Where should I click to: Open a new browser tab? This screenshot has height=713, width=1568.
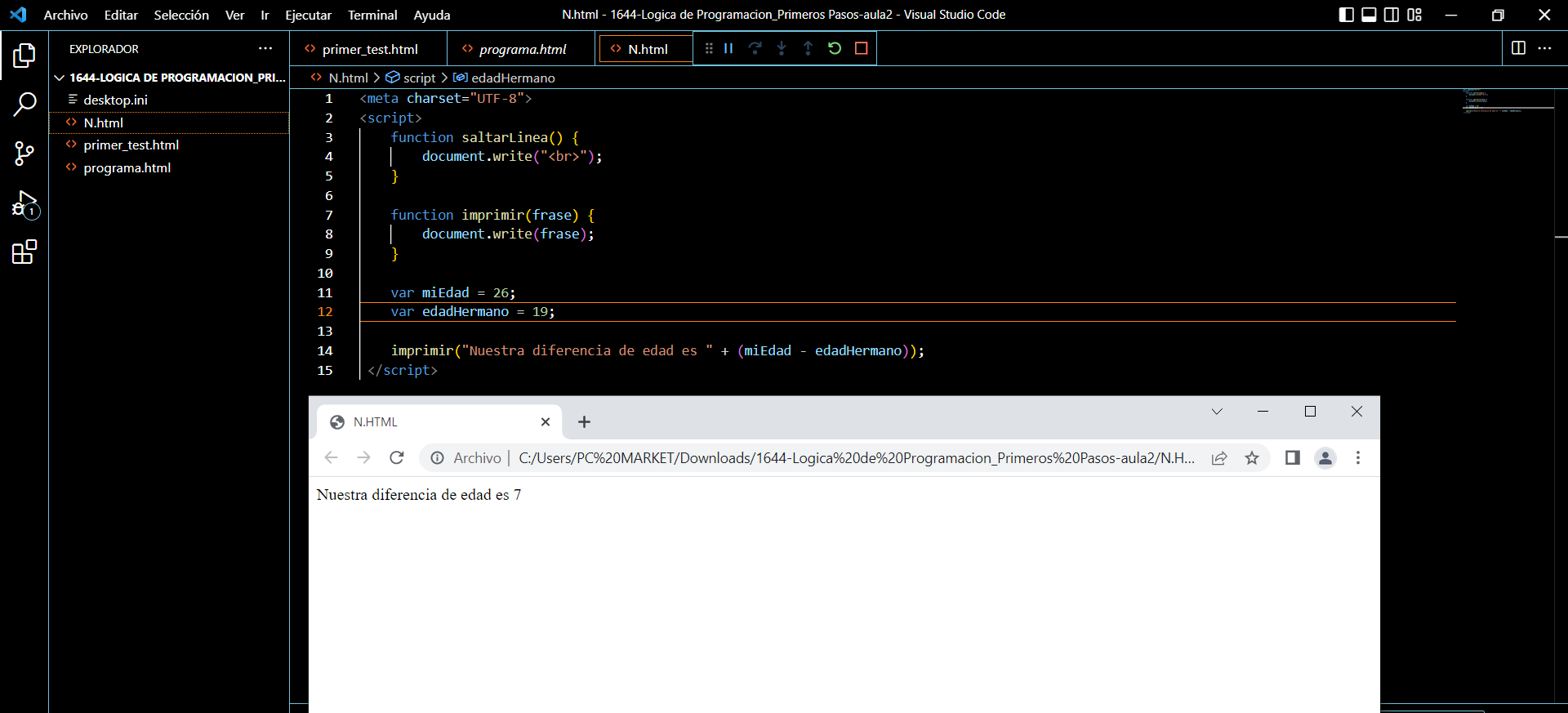(x=584, y=421)
